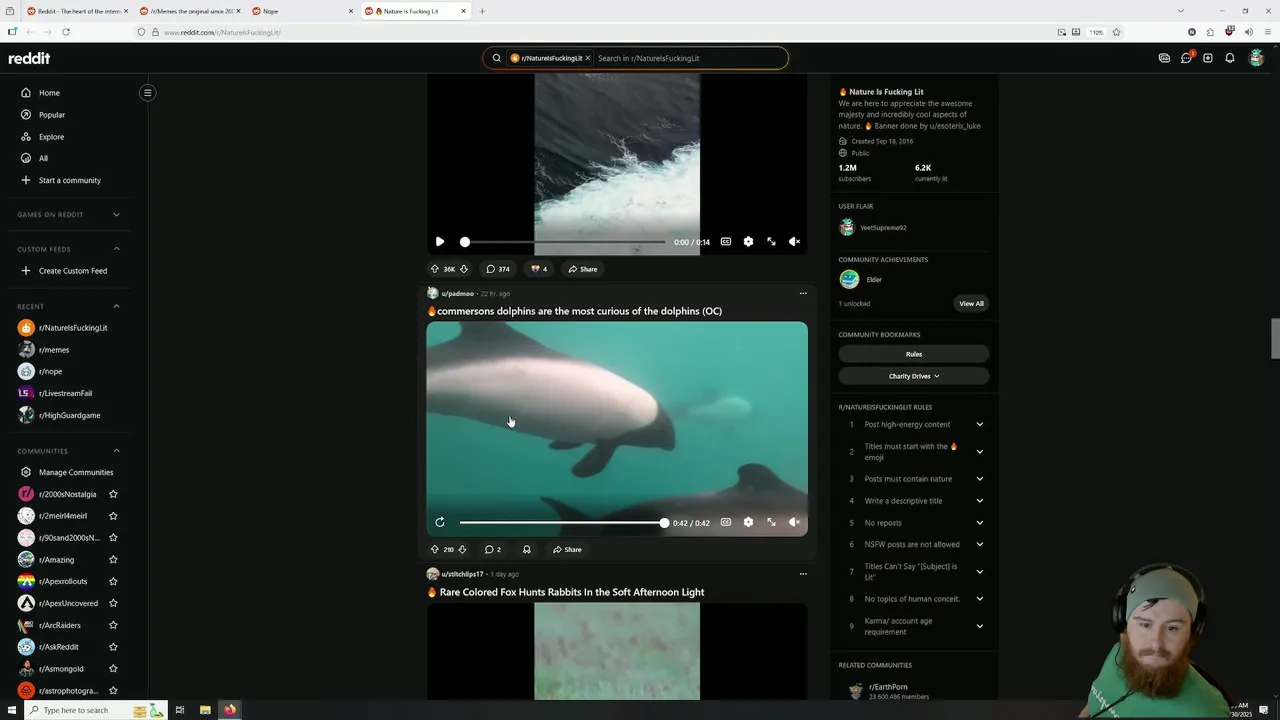This screenshot has height=720, width=1280.
Task: Unmute the top video
Action: point(794,242)
